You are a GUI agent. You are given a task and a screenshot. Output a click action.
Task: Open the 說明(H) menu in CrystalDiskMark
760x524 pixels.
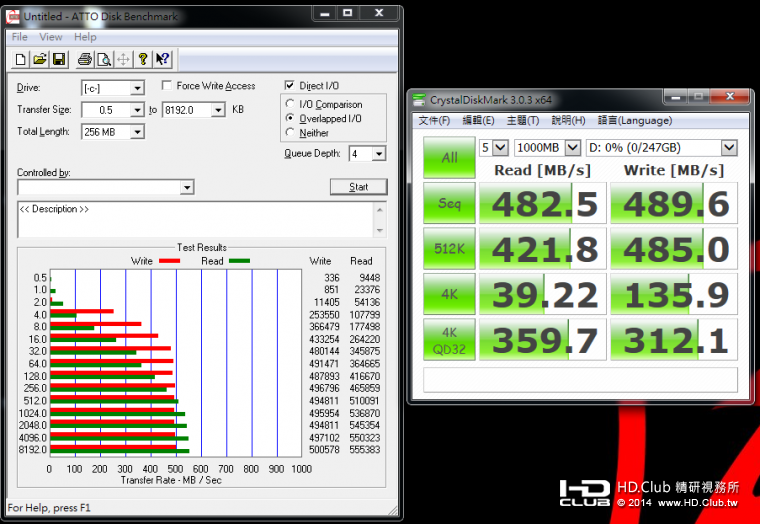click(568, 121)
